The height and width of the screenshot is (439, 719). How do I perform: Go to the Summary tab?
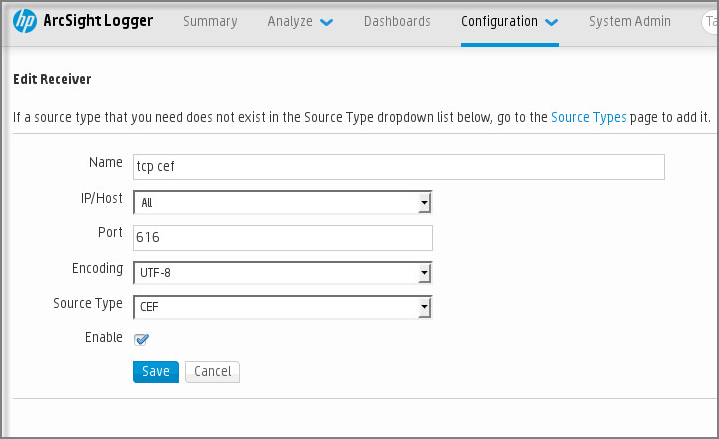pyautogui.click(x=210, y=21)
